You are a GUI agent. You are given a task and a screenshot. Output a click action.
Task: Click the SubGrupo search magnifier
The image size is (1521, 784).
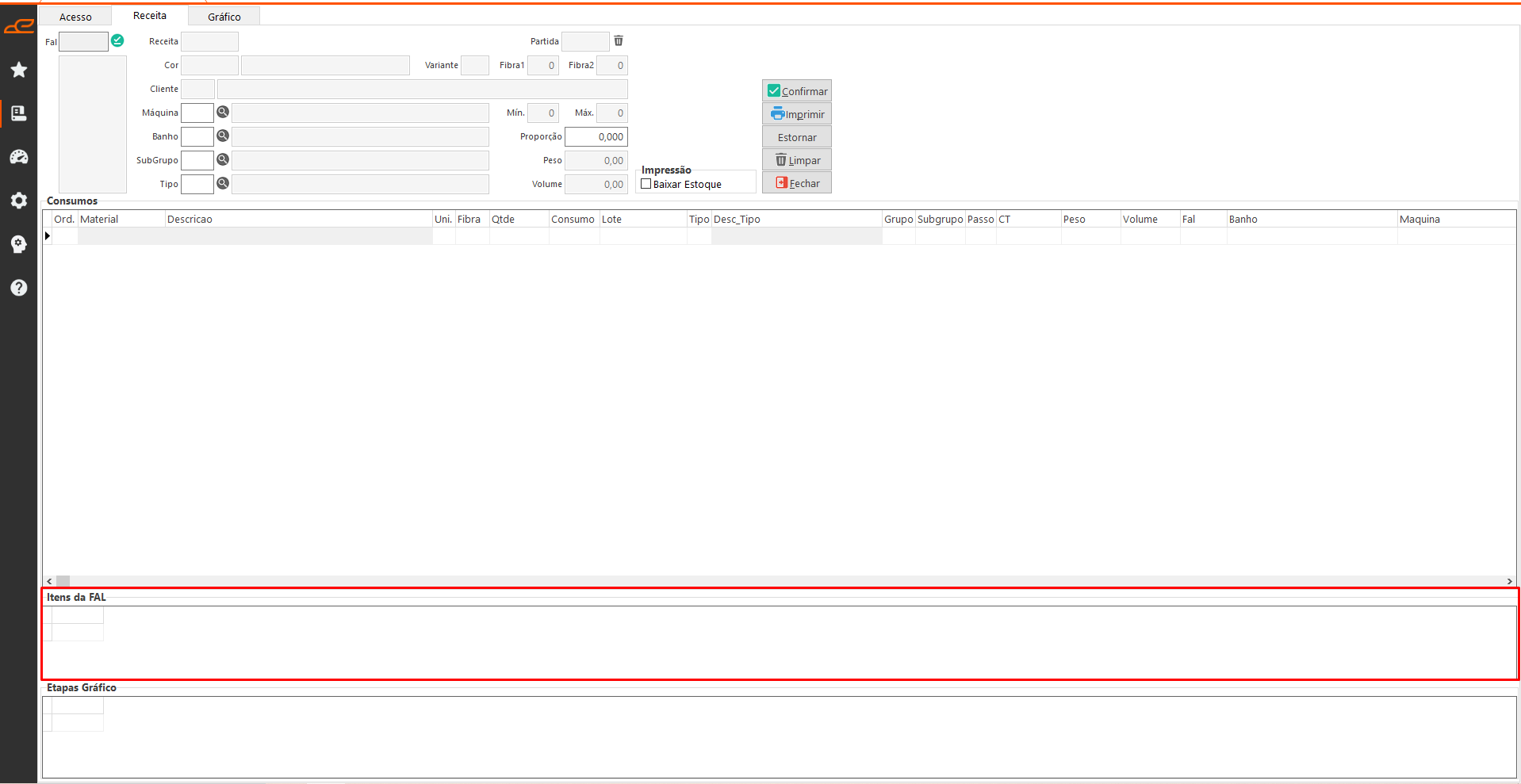pos(223,160)
